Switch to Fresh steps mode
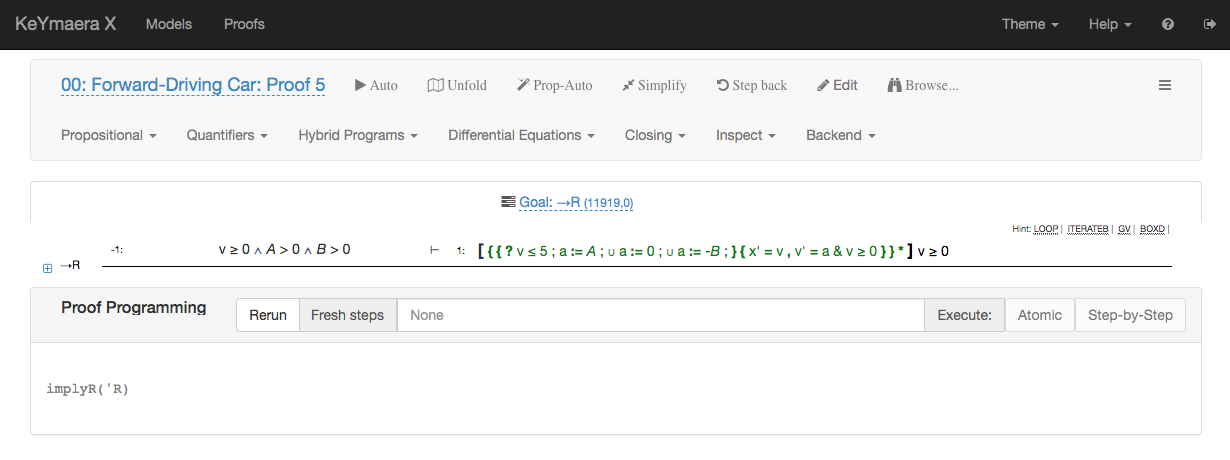Screen dimensions: 1230x460 (347, 315)
